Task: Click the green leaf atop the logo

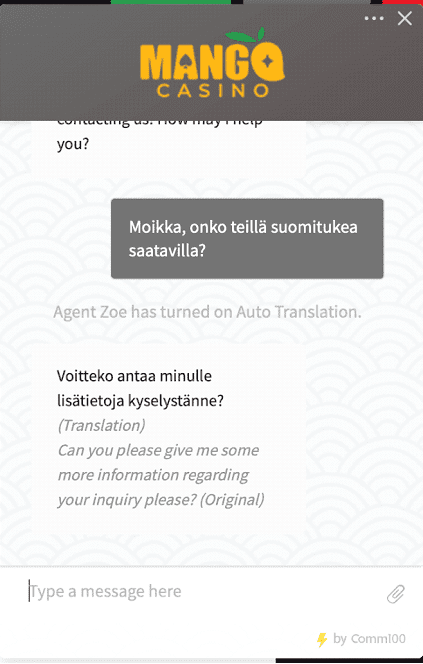Action: [x=246, y=35]
